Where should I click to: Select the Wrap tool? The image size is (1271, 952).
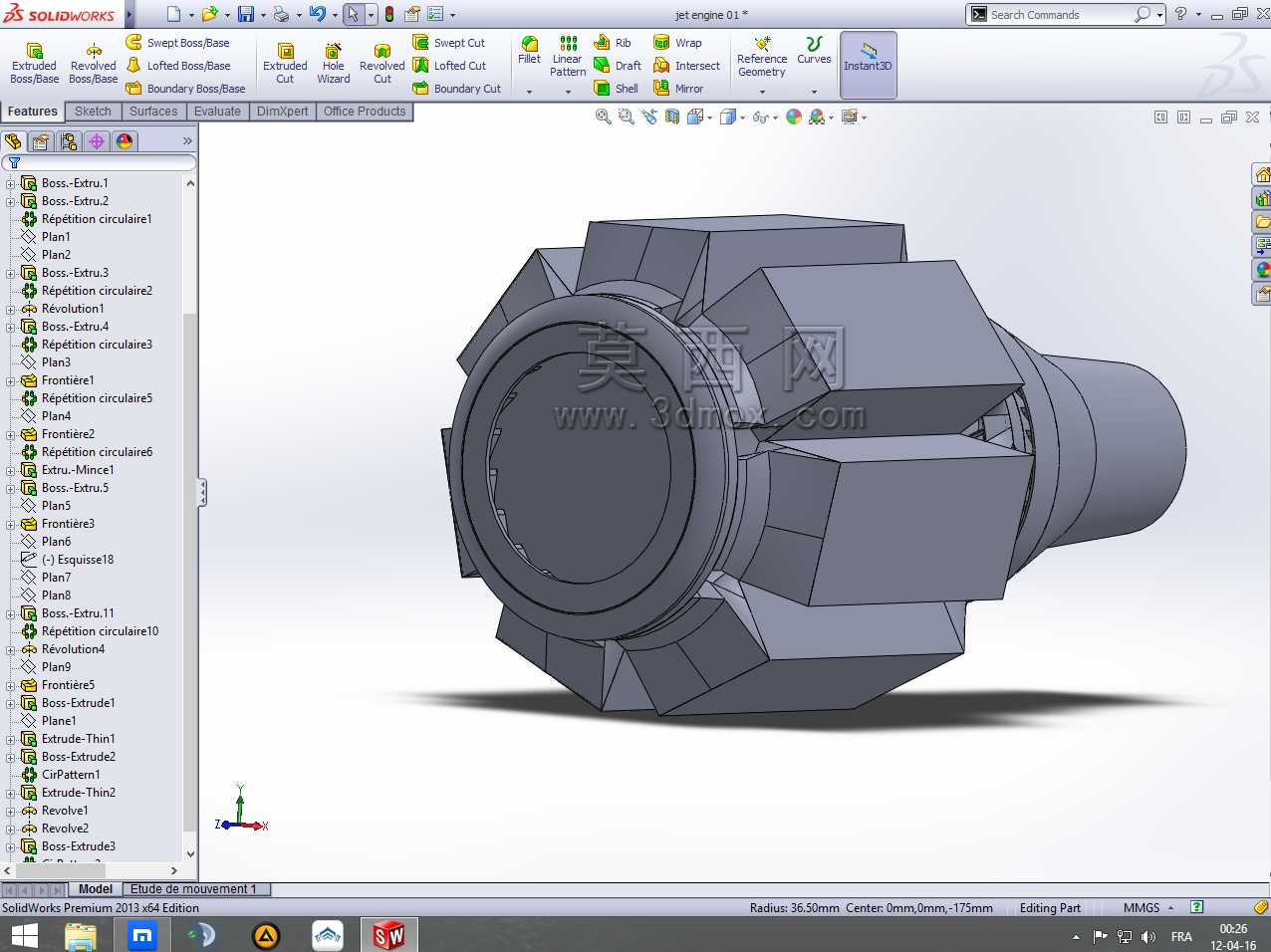click(677, 43)
